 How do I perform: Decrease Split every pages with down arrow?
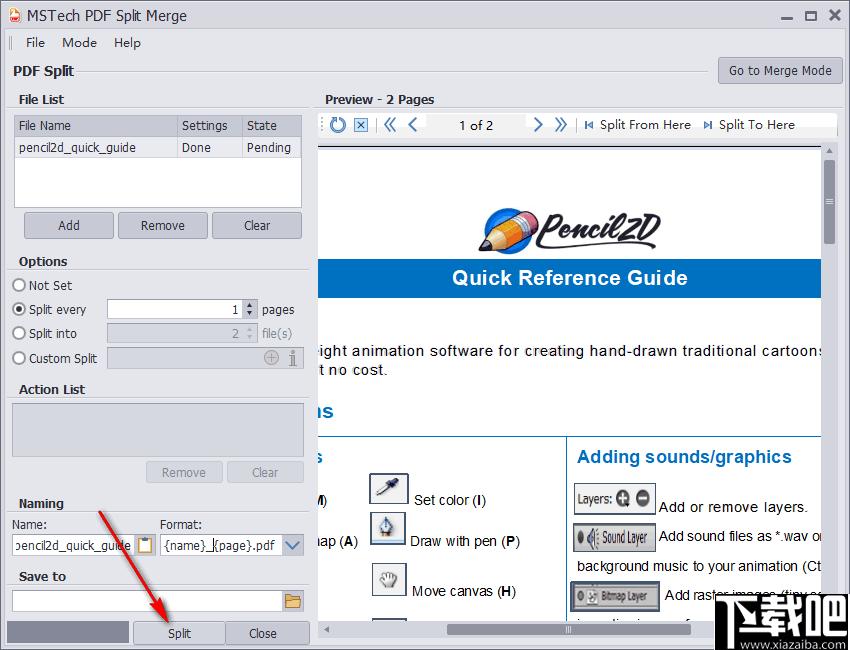[x=249, y=314]
